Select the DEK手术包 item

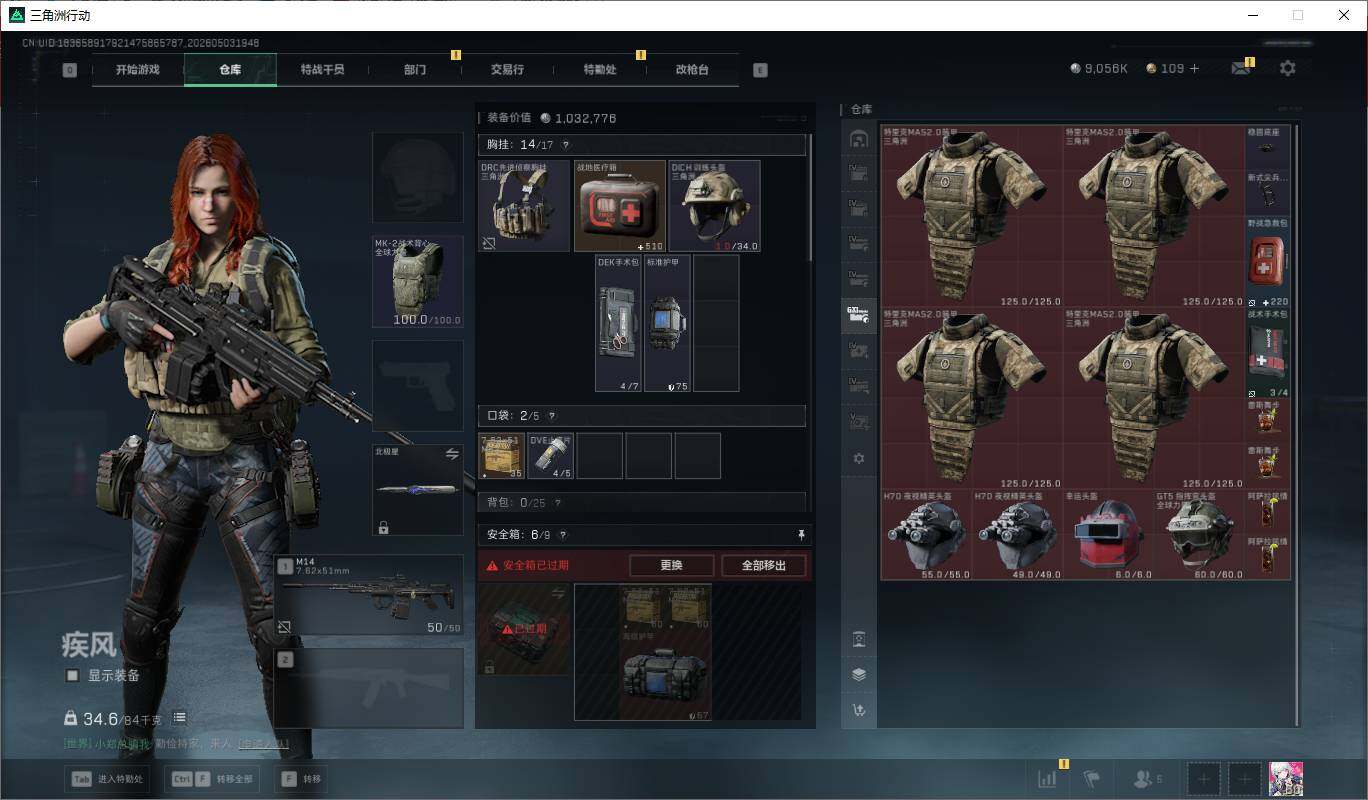[x=618, y=323]
